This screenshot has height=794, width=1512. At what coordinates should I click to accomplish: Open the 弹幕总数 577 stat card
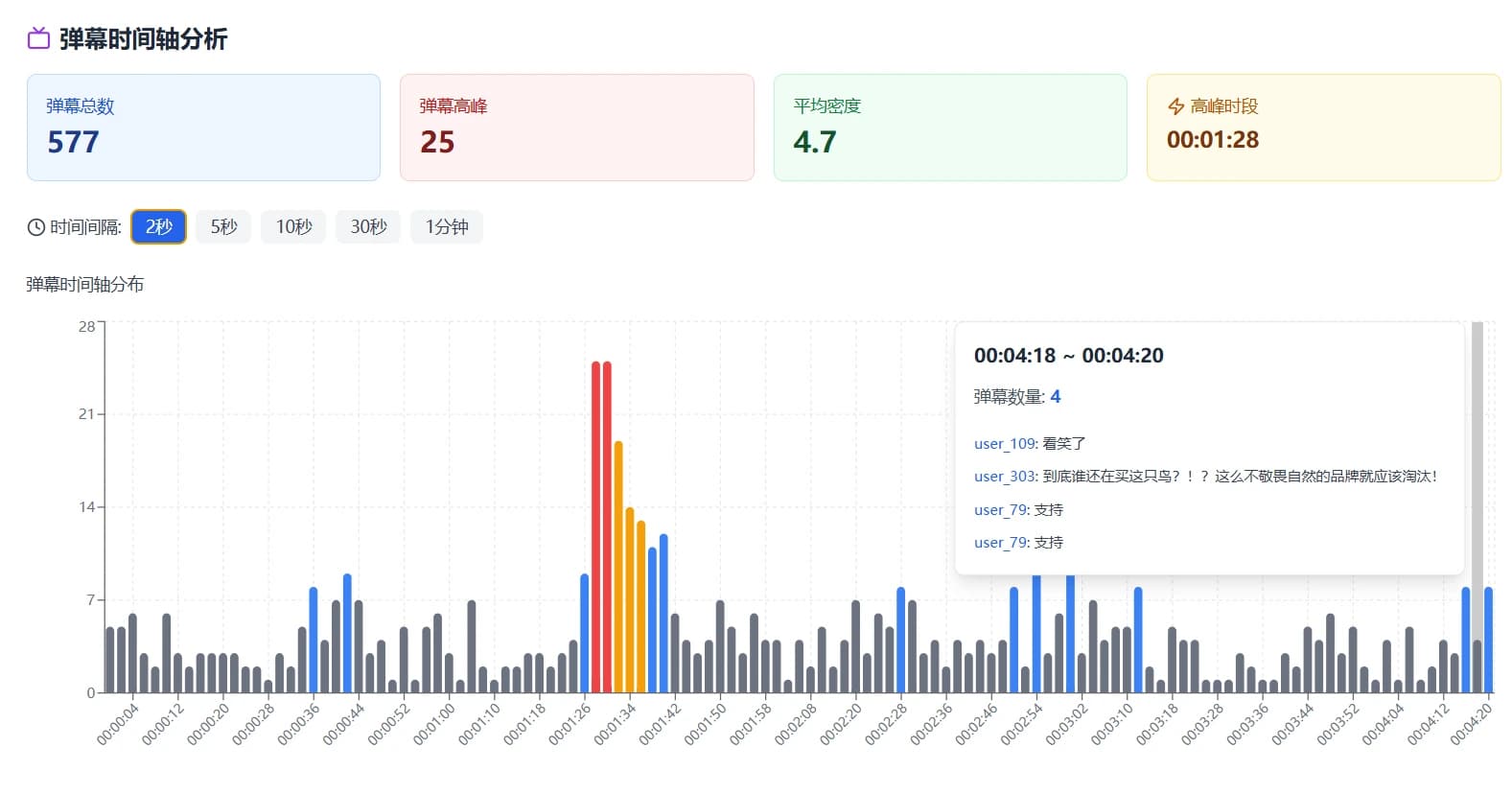pyautogui.click(x=203, y=128)
